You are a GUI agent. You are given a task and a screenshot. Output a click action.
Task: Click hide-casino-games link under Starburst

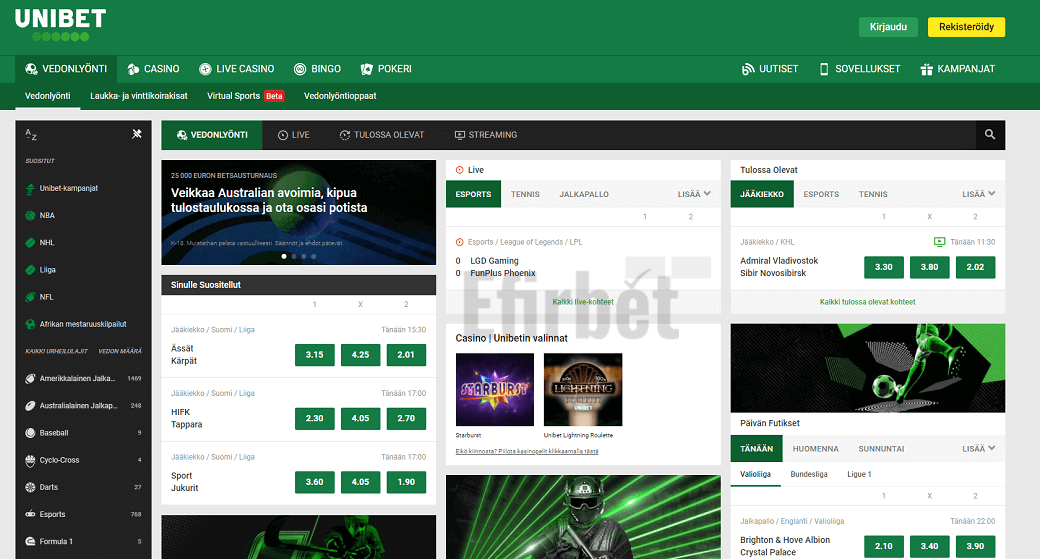click(x=527, y=452)
